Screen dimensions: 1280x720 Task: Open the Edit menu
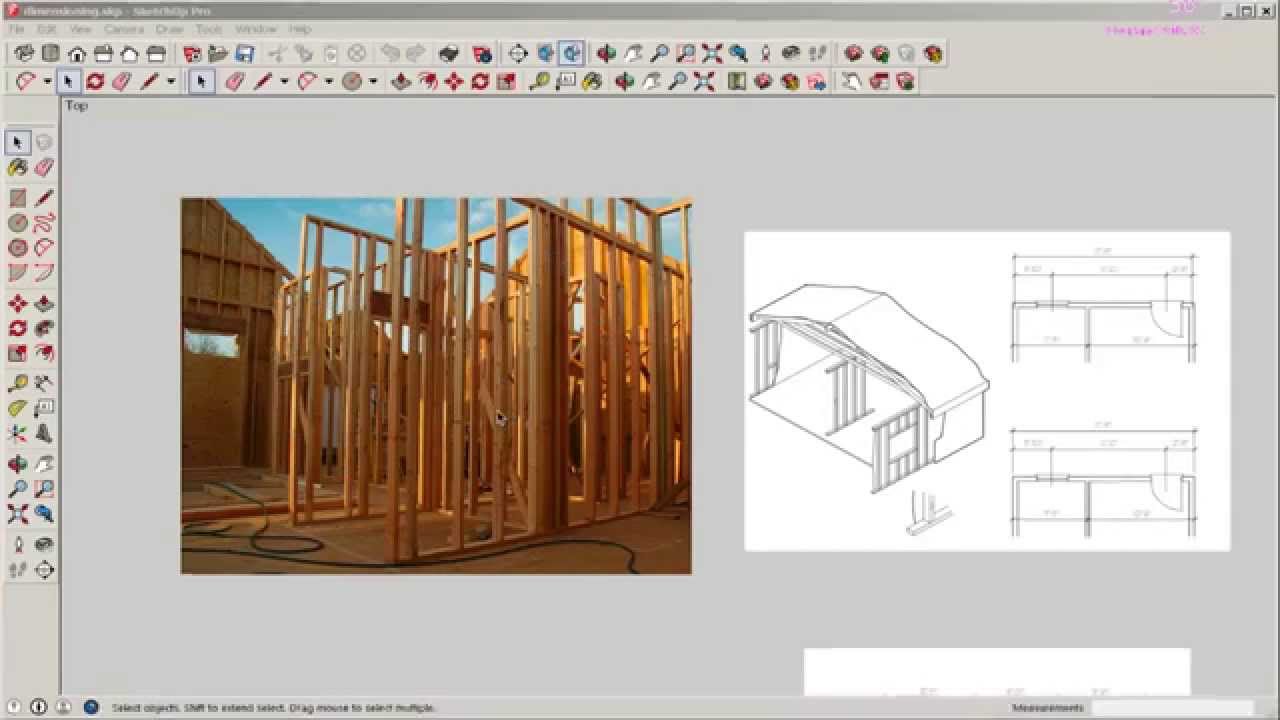(47, 29)
